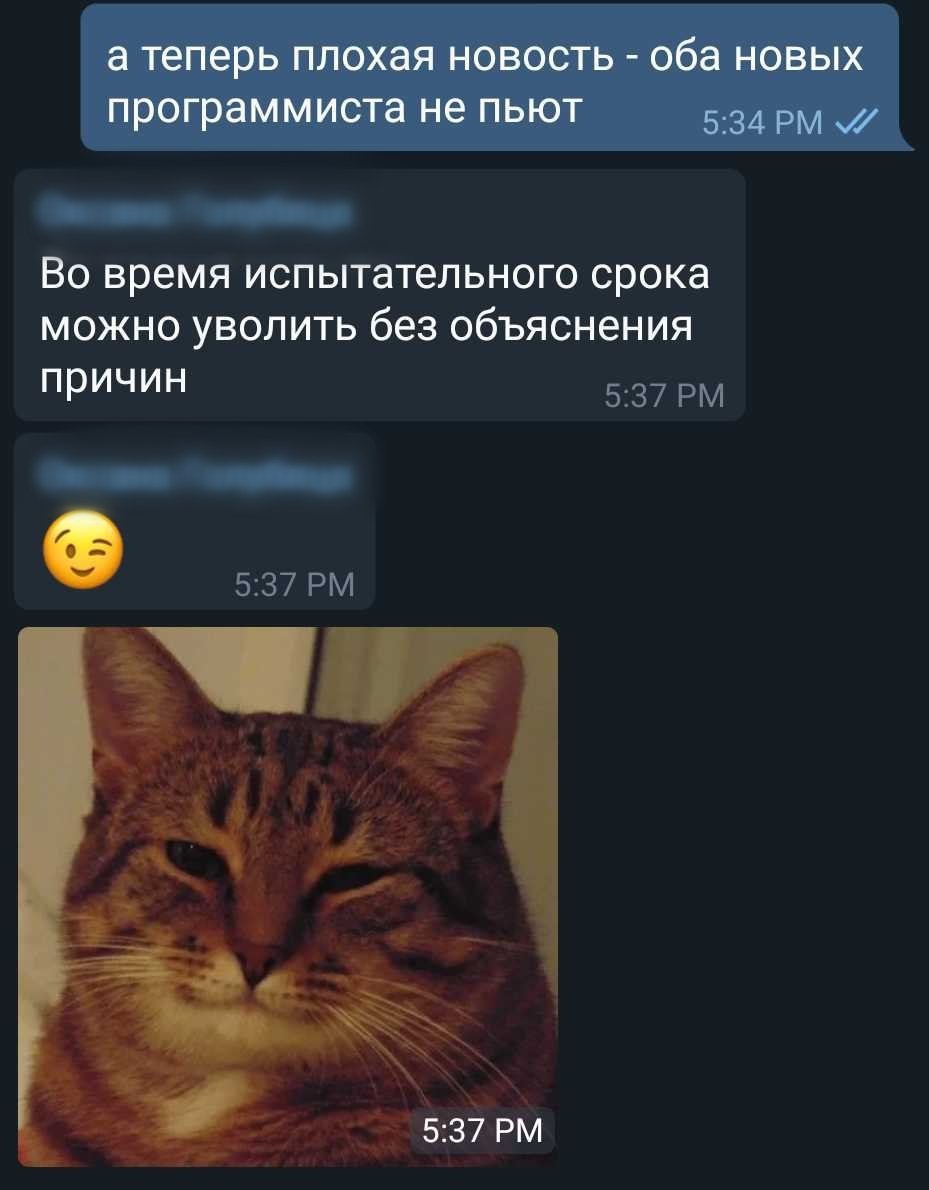This screenshot has height=1190, width=929.
Task: Select the emoji message bubble
Action: click(194, 521)
